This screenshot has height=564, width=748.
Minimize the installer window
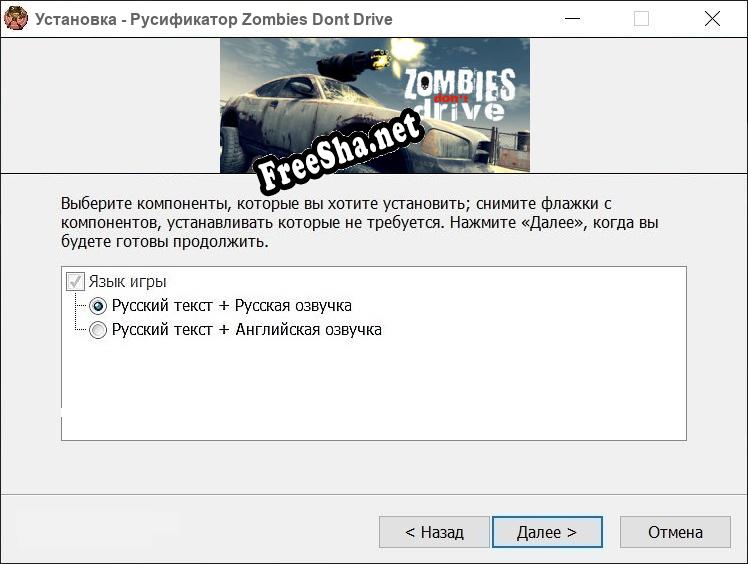571,19
